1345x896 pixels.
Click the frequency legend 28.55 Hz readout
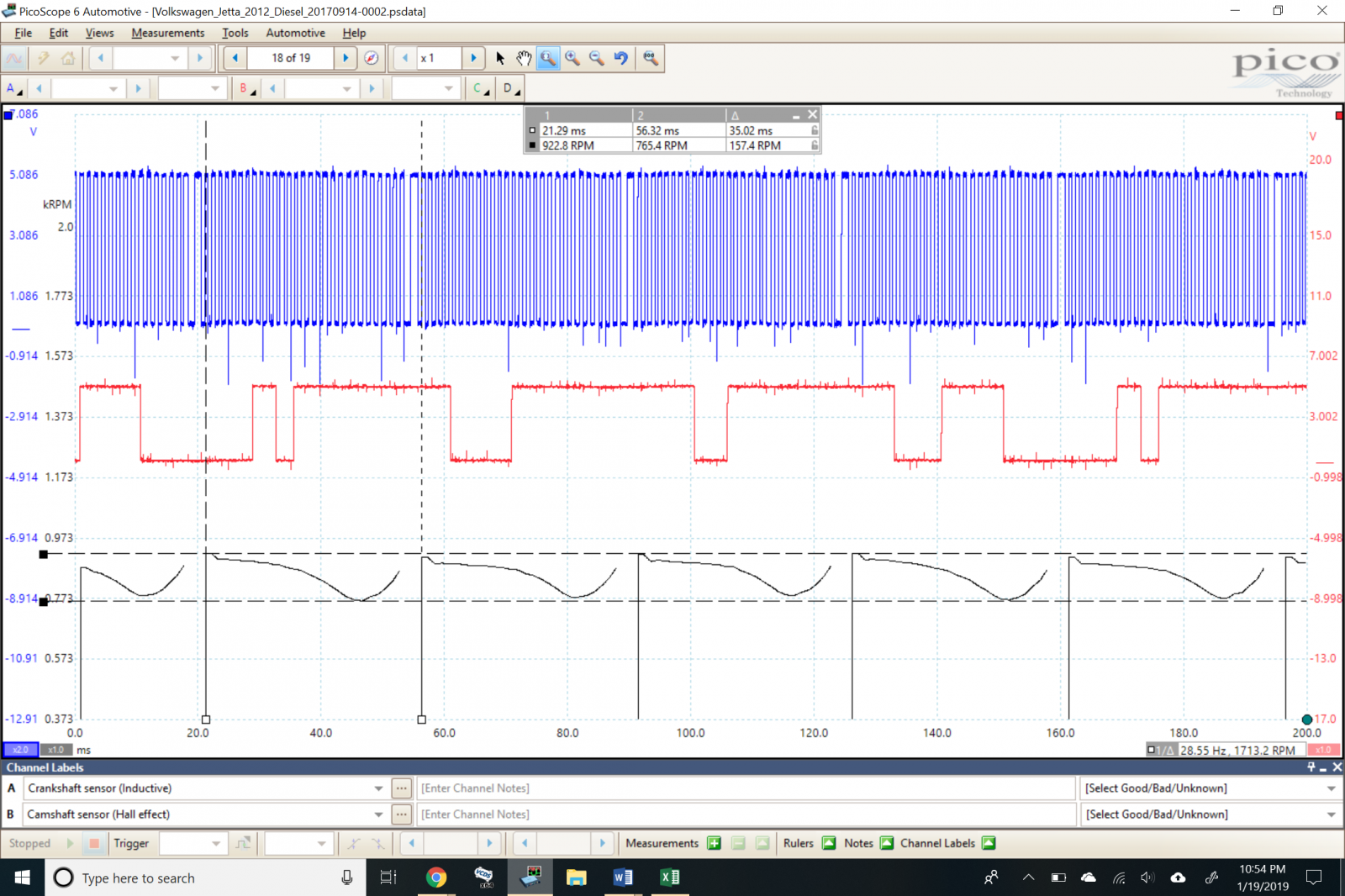[x=1237, y=750]
